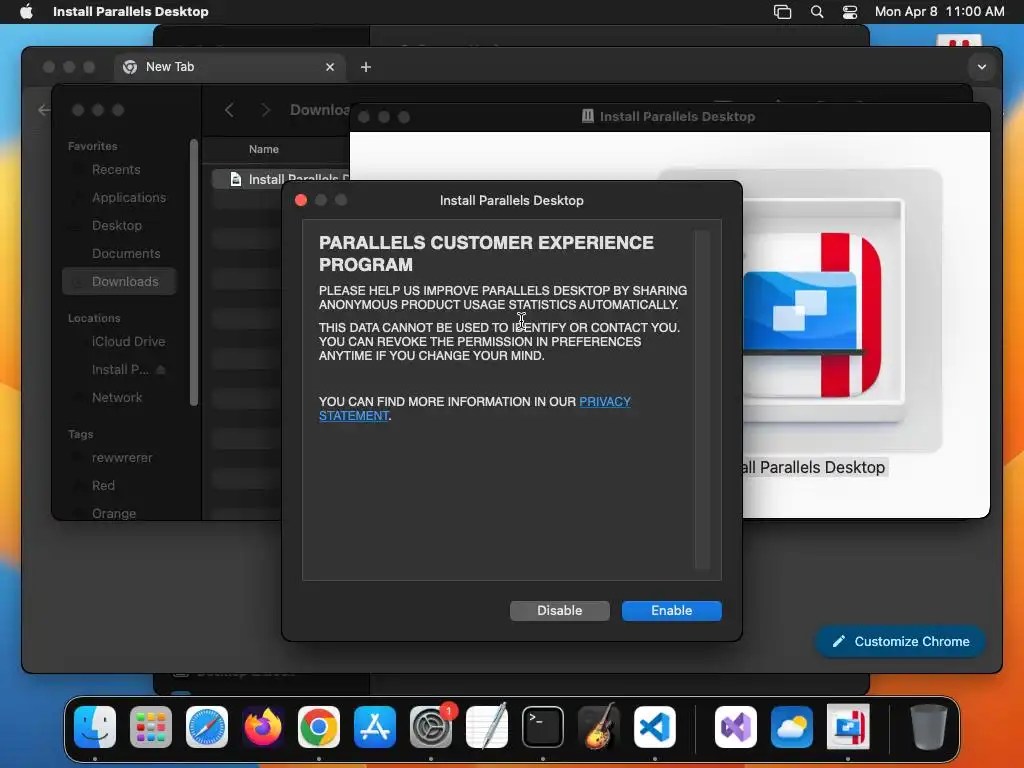Select Downloads in Finder sidebar
1024x768 pixels.
point(120,281)
